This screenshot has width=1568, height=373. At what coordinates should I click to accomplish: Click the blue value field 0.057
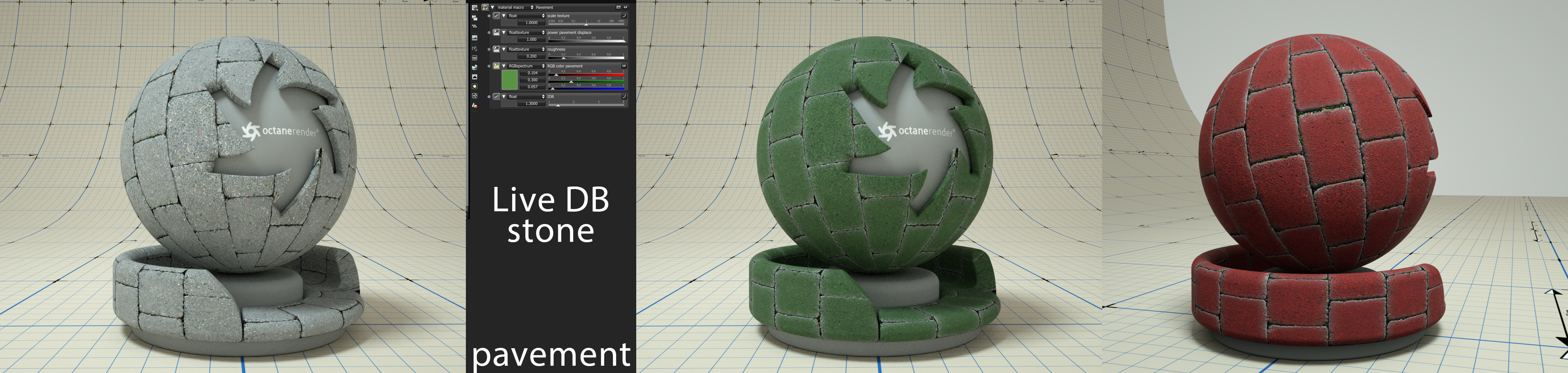532,87
